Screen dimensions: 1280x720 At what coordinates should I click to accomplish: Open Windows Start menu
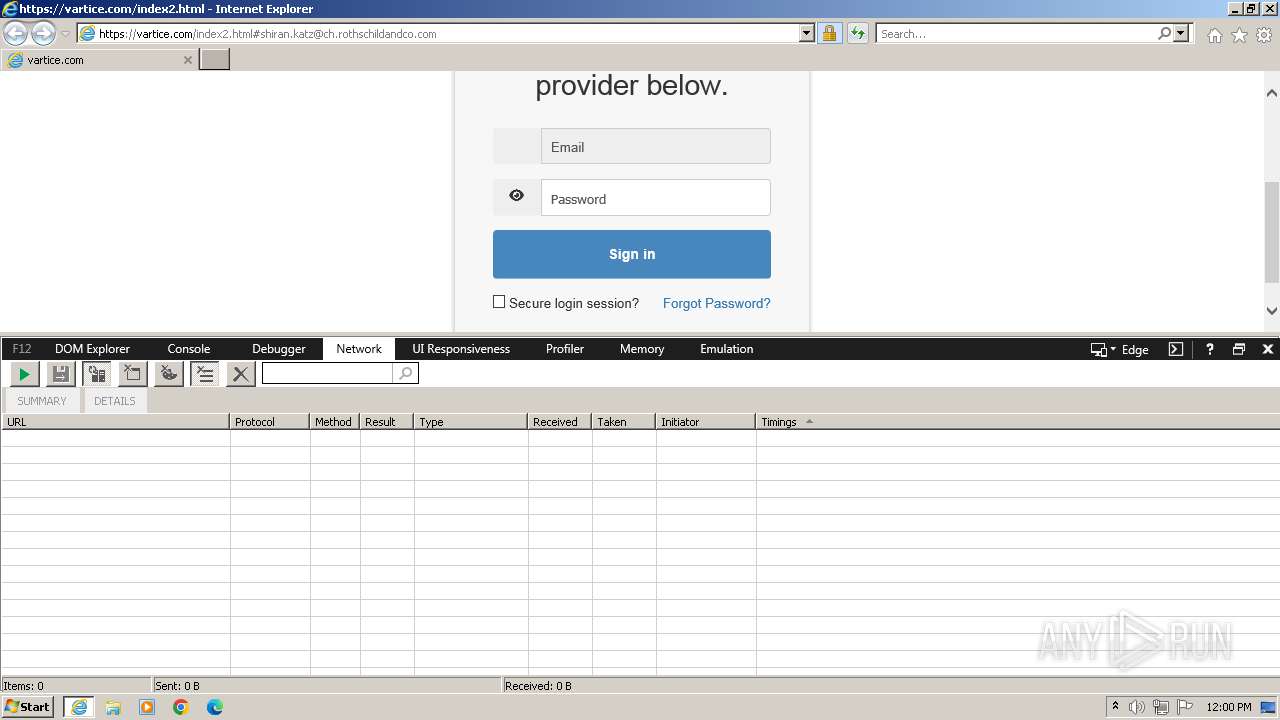[x=27, y=707]
